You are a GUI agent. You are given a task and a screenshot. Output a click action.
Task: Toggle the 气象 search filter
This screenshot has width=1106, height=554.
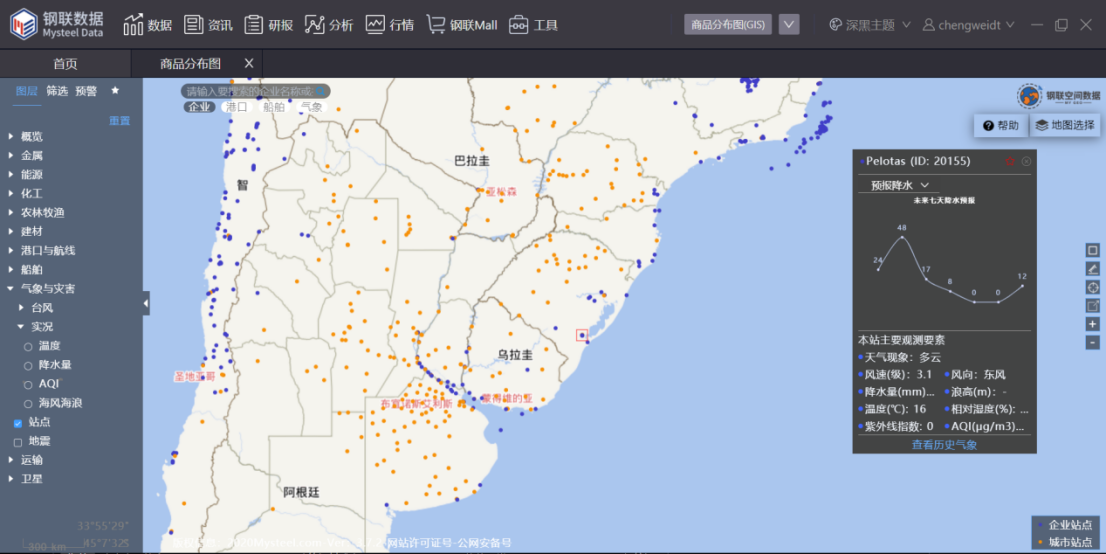click(311, 107)
